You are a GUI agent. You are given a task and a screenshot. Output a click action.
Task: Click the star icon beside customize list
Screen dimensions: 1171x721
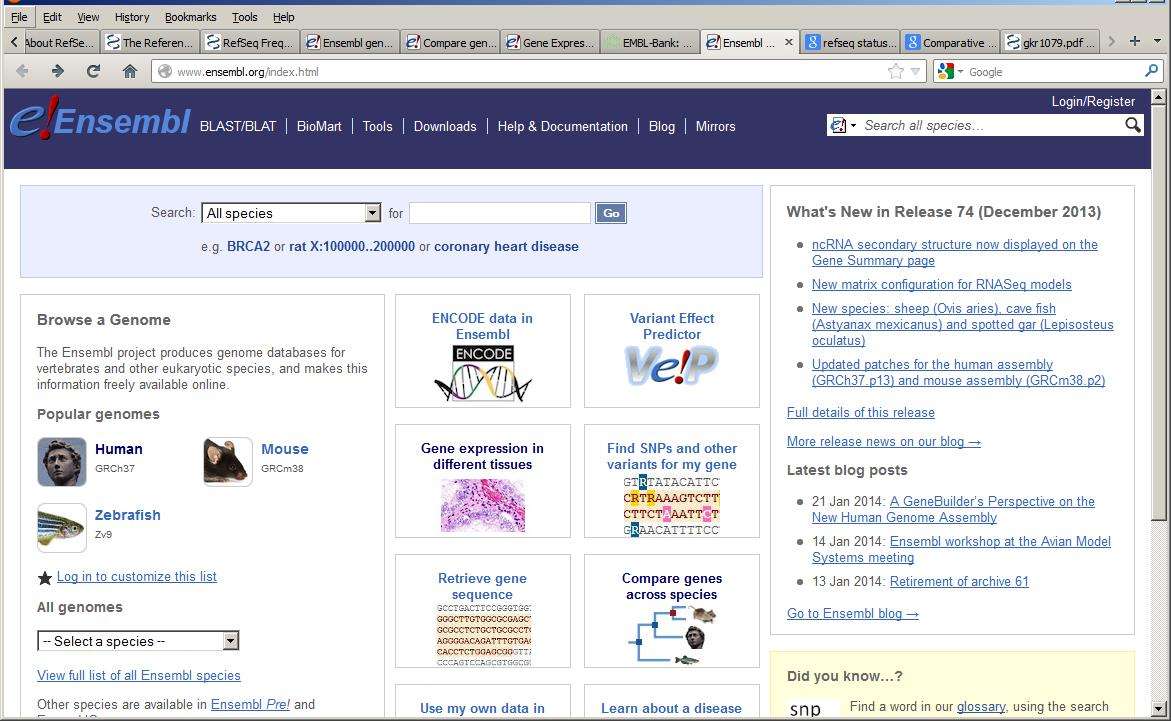point(45,578)
